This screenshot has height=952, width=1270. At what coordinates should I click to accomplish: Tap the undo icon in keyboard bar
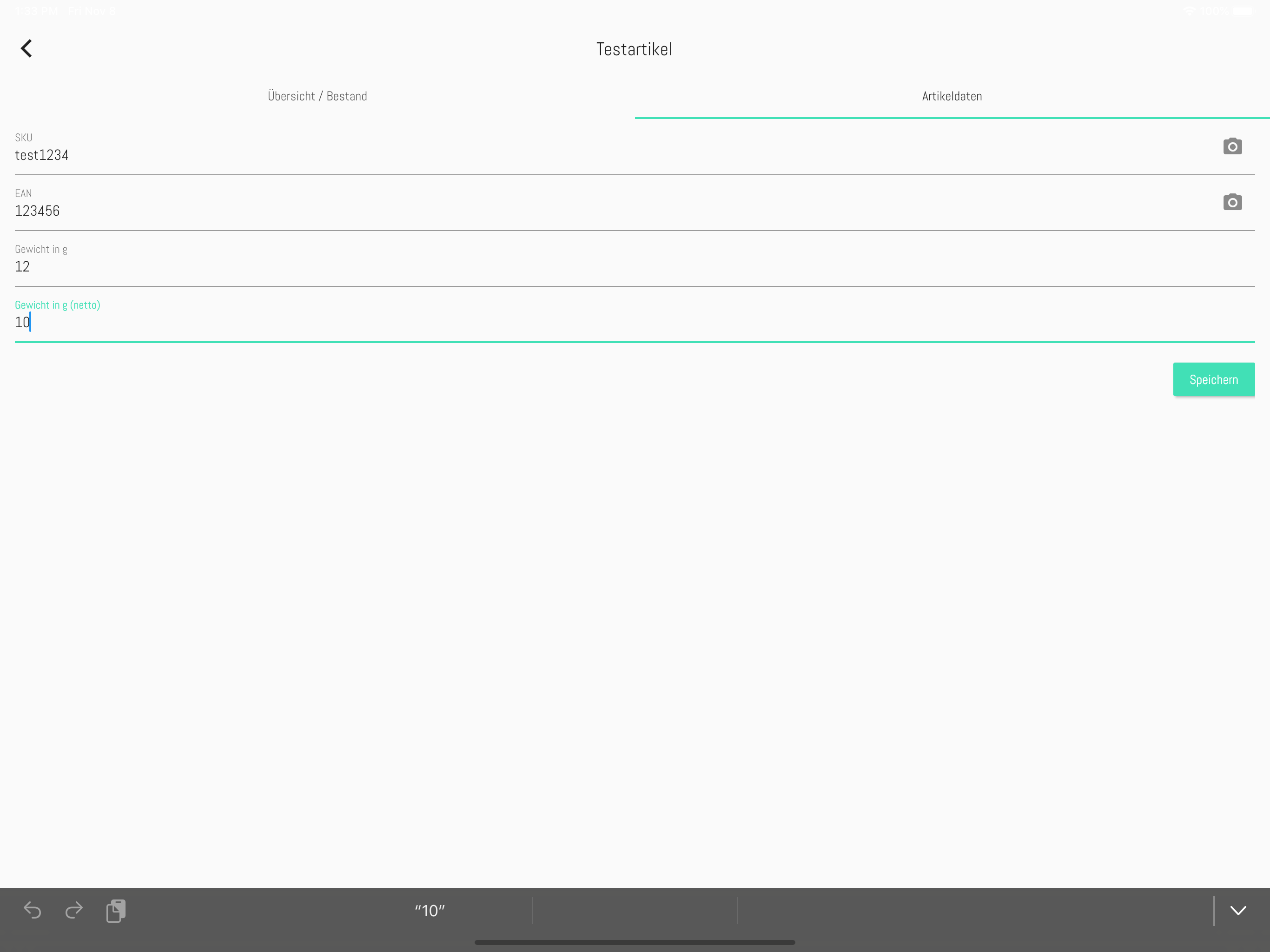(x=32, y=910)
